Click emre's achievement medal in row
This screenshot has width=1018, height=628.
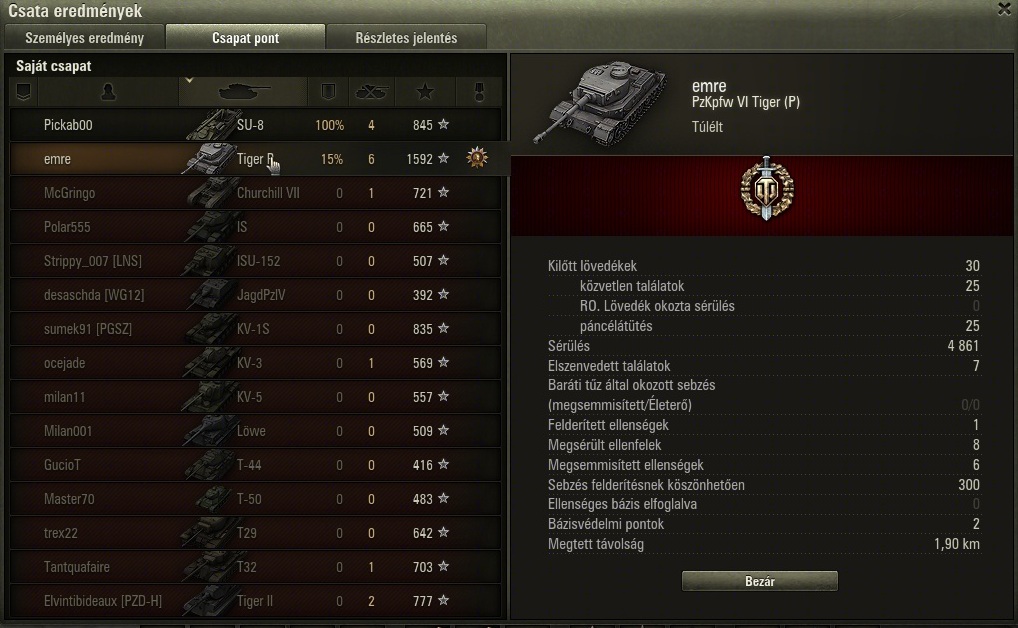click(477, 158)
